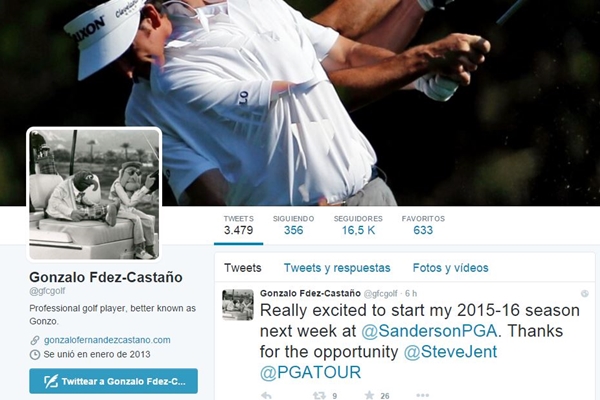Click Twittear a Gonzalo Fdez-C... button

coord(113,381)
